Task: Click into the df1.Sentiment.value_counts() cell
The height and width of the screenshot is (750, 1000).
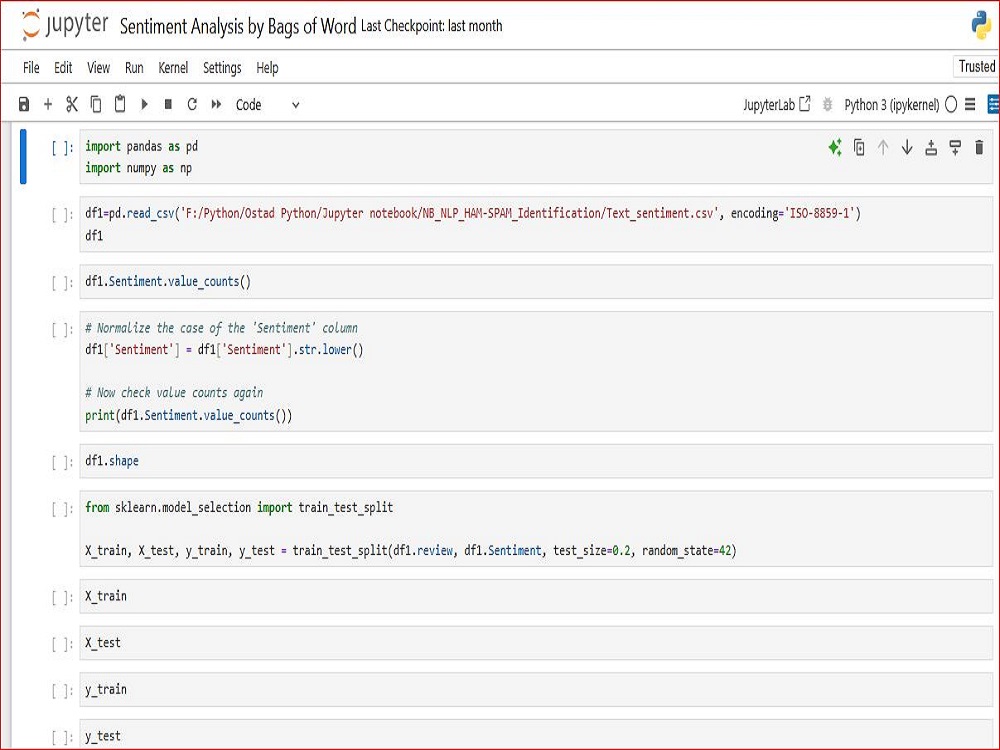Action: tap(536, 281)
